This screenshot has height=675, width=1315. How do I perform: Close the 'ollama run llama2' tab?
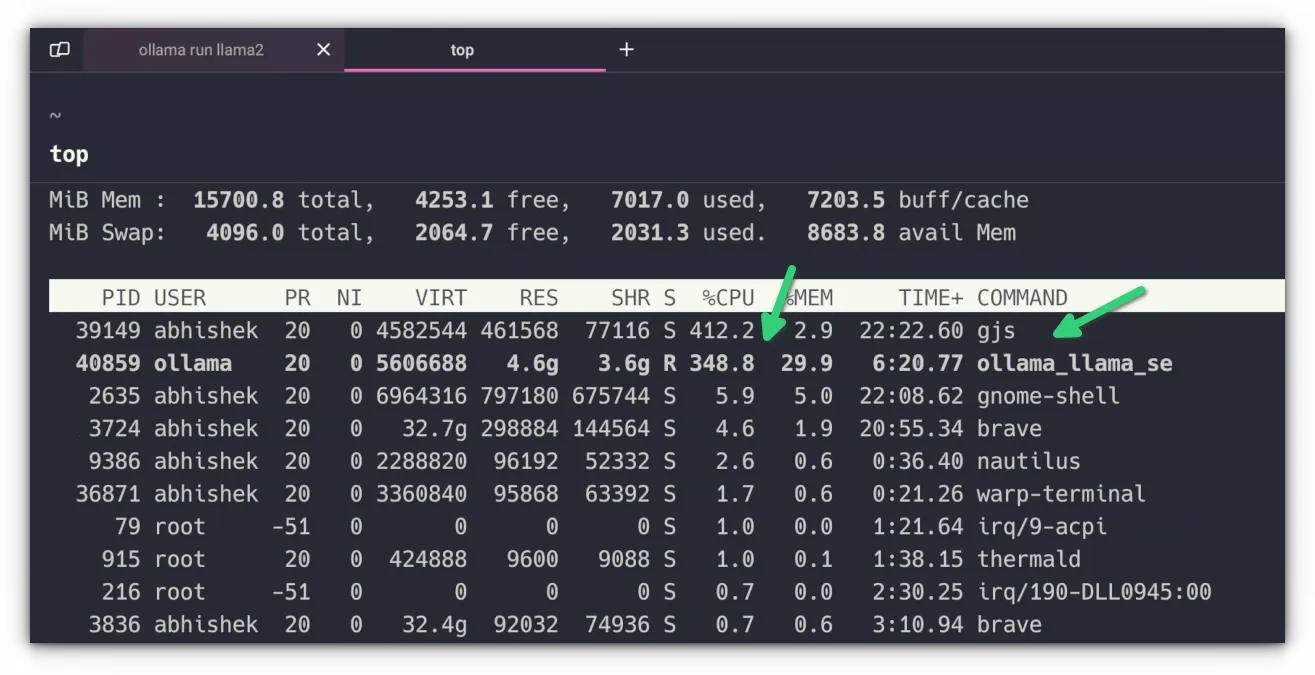point(323,49)
